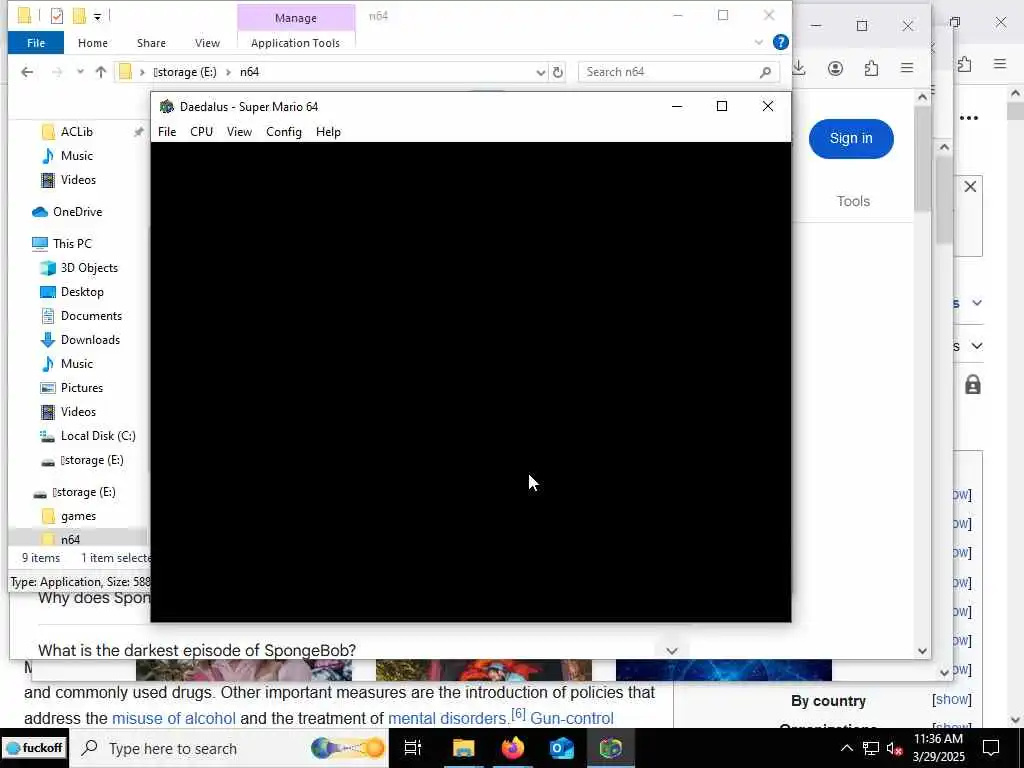The width and height of the screenshot is (1024, 768).
Task: Click storage (E:) in address breadcrumb
Action: (185, 72)
